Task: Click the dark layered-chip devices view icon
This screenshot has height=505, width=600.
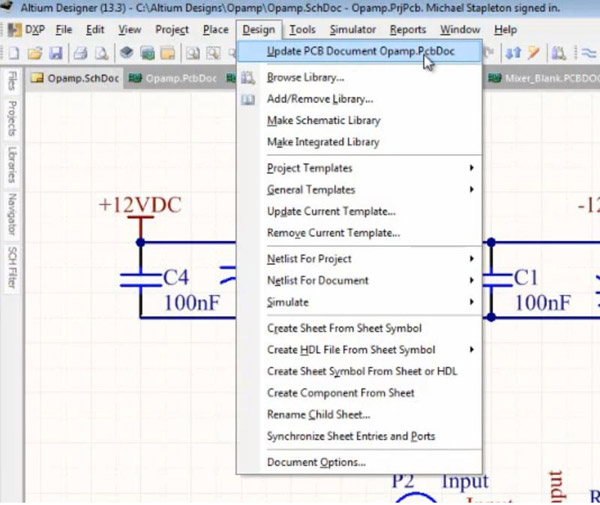Action: pyautogui.click(x=126, y=52)
